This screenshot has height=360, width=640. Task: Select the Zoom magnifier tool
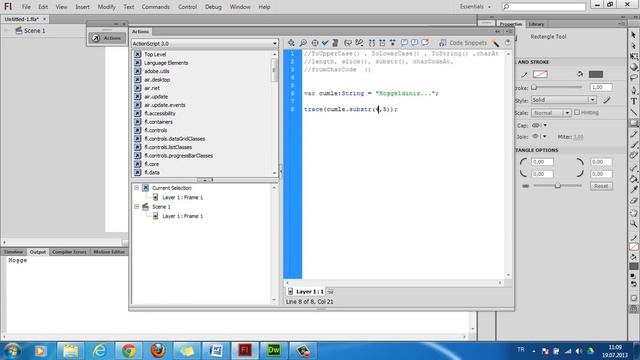tap(633, 224)
